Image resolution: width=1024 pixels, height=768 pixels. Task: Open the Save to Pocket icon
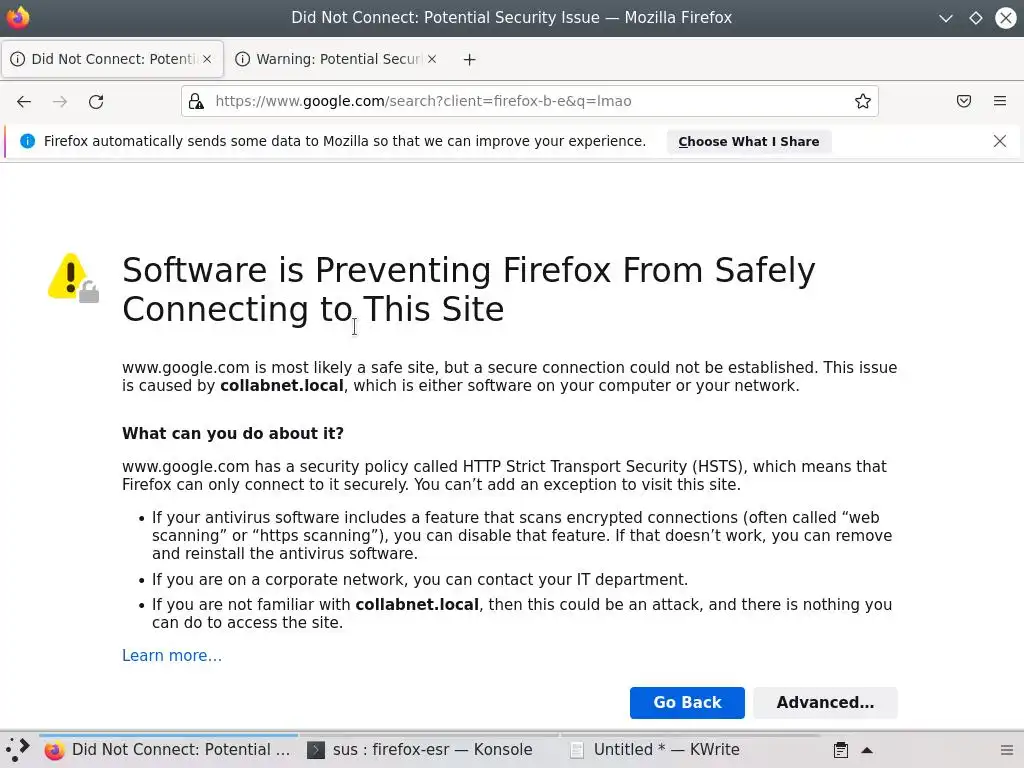pyautogui.click(x=964, y=101)
